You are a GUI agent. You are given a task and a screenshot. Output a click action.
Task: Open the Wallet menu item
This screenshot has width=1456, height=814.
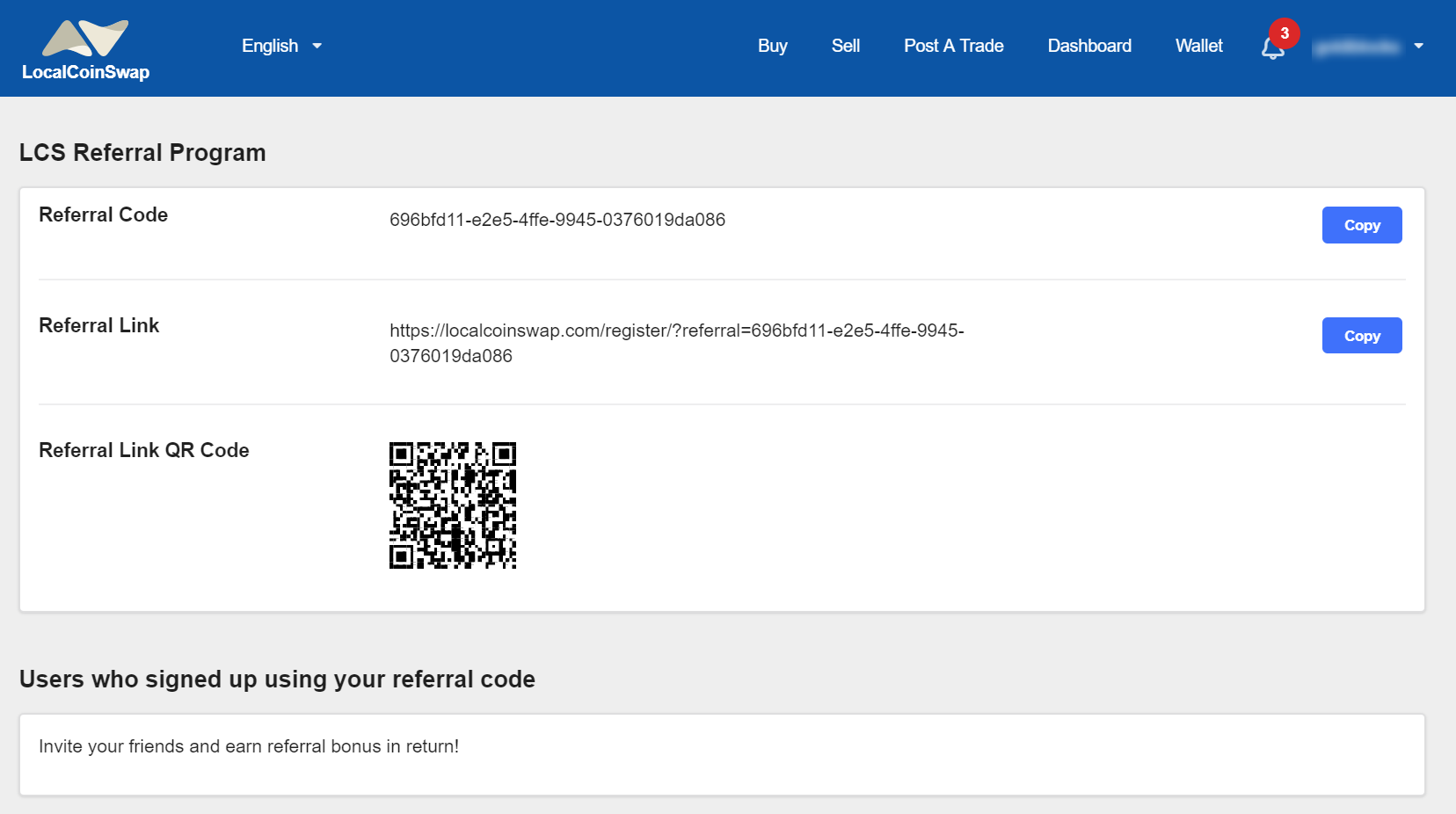coord(1198,46)
